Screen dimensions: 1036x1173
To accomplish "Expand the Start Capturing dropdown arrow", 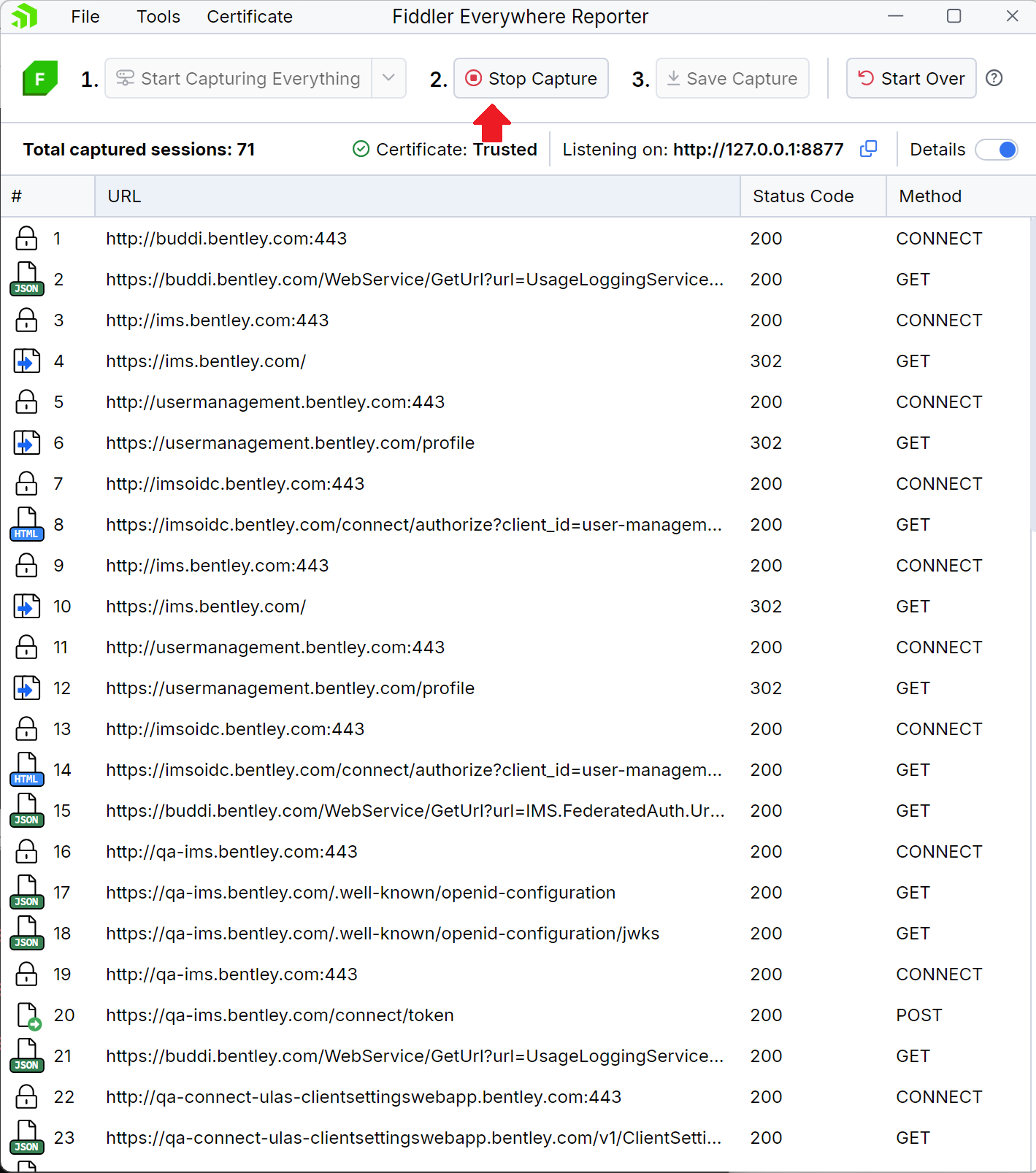I will click(x=388, y=78).
